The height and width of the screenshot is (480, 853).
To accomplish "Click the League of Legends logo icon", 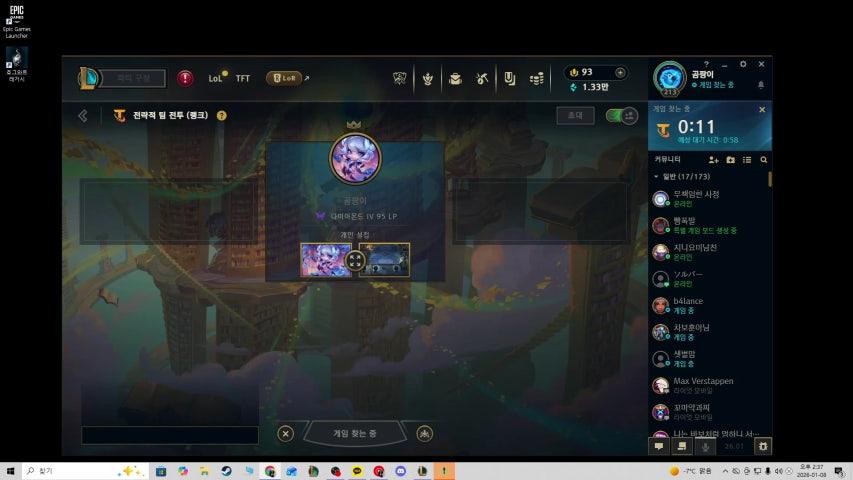I will click(x=88, y=78).
